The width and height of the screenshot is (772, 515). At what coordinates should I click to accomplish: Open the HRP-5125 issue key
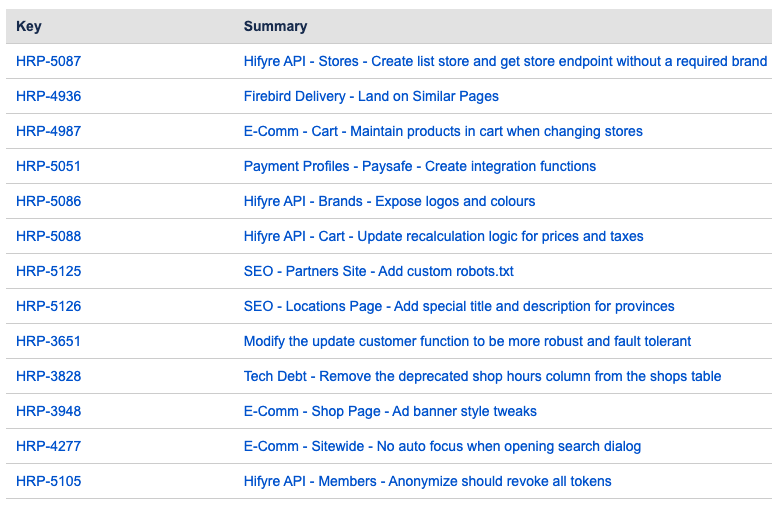pyautogui.click(x=49, y=271)
